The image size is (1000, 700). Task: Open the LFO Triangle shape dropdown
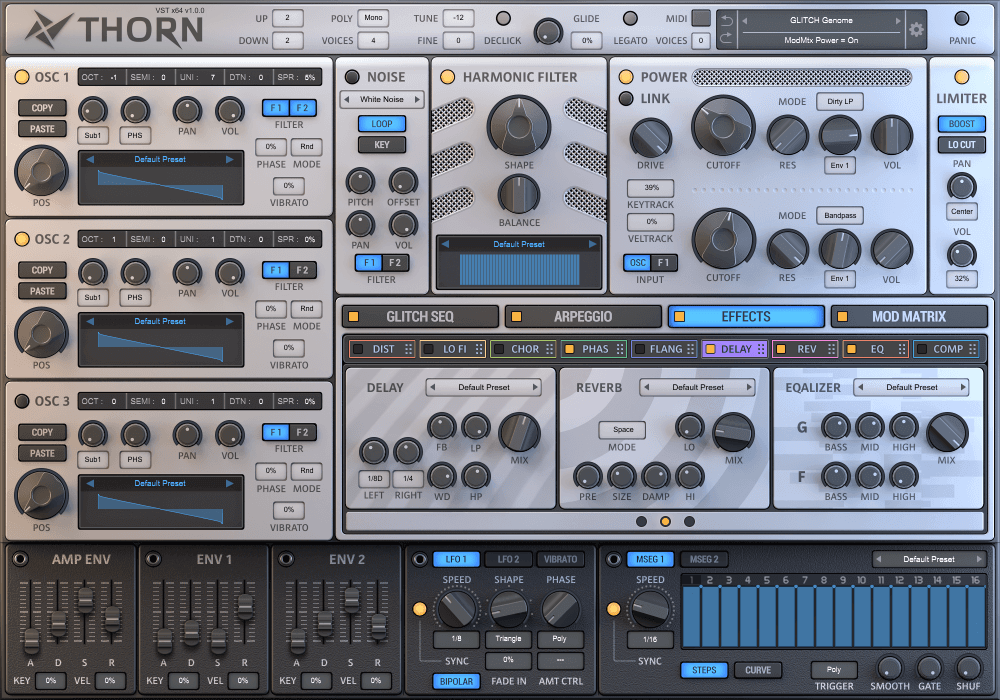point(508,639)
